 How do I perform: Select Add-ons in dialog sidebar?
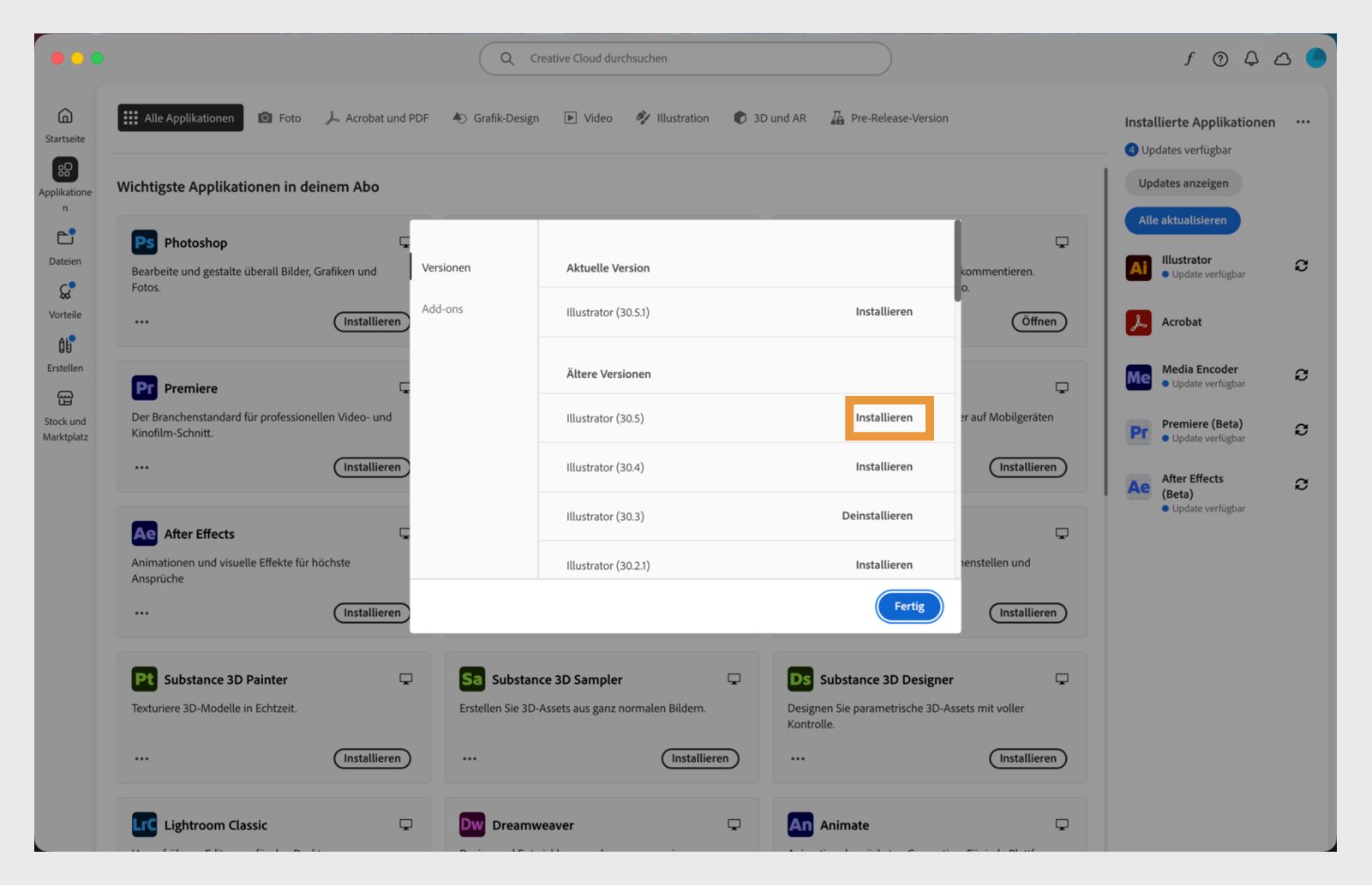(x=442, y=308)
